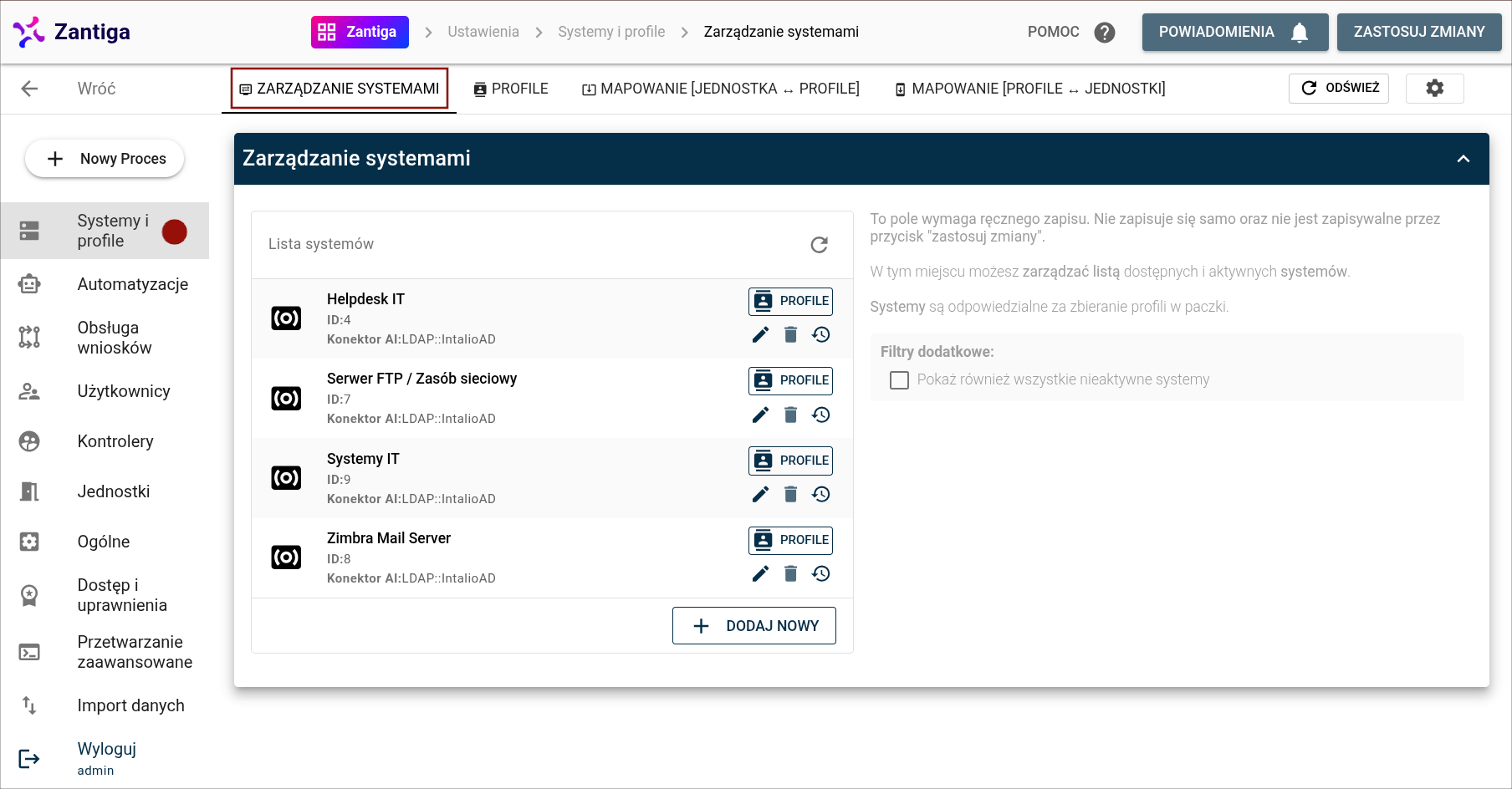Open history for Systemy IT system
Viewport: 1512px width, 789px height.
point(821,495)
